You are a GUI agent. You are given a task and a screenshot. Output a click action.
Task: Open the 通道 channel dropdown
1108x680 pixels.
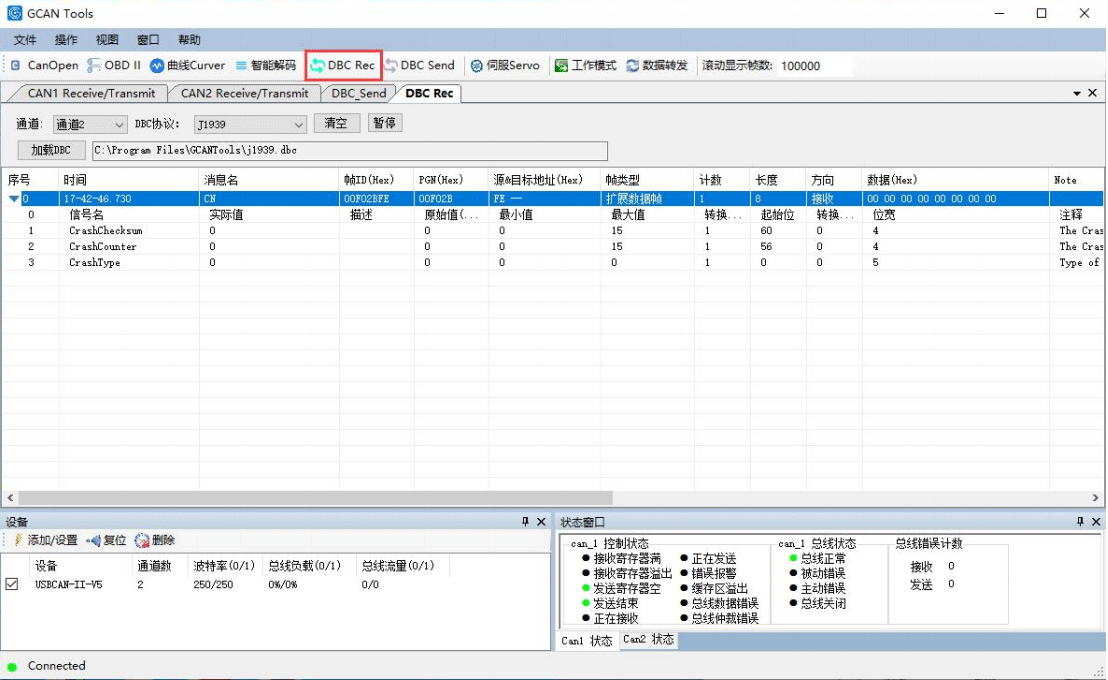tap(89, 125)
